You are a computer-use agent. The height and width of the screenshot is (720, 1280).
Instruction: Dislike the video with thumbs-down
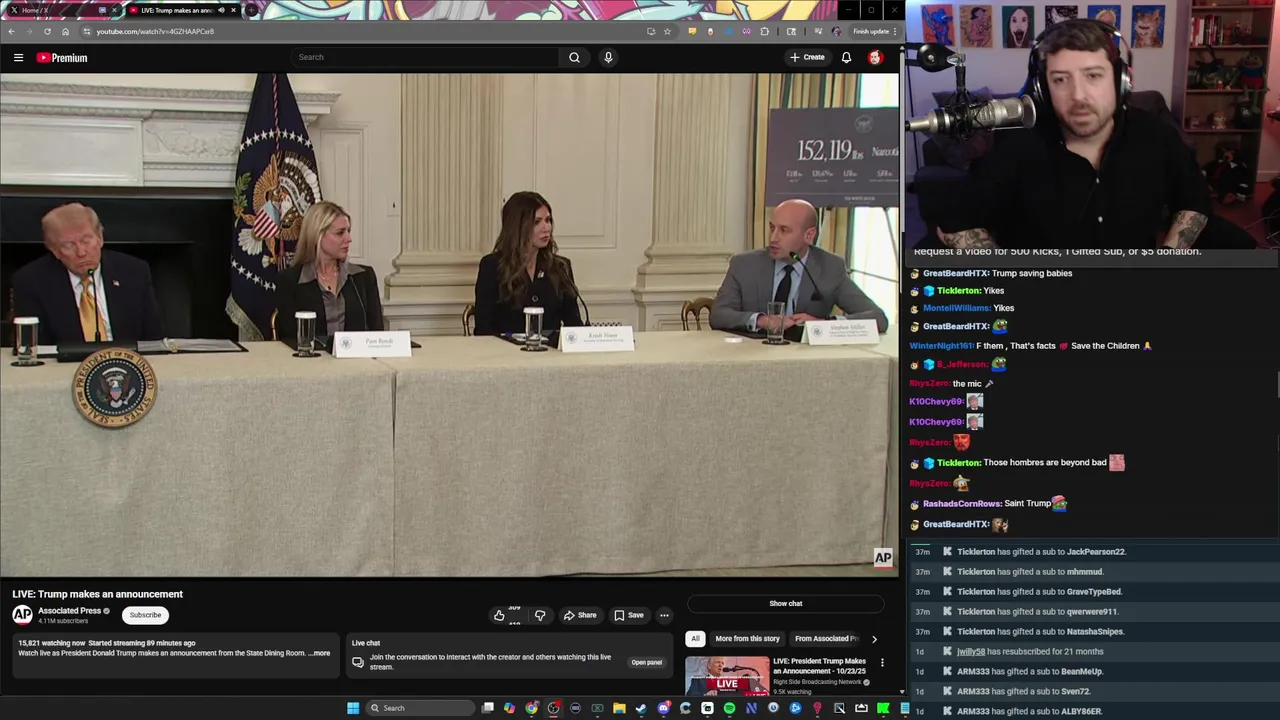pos(540,615)
